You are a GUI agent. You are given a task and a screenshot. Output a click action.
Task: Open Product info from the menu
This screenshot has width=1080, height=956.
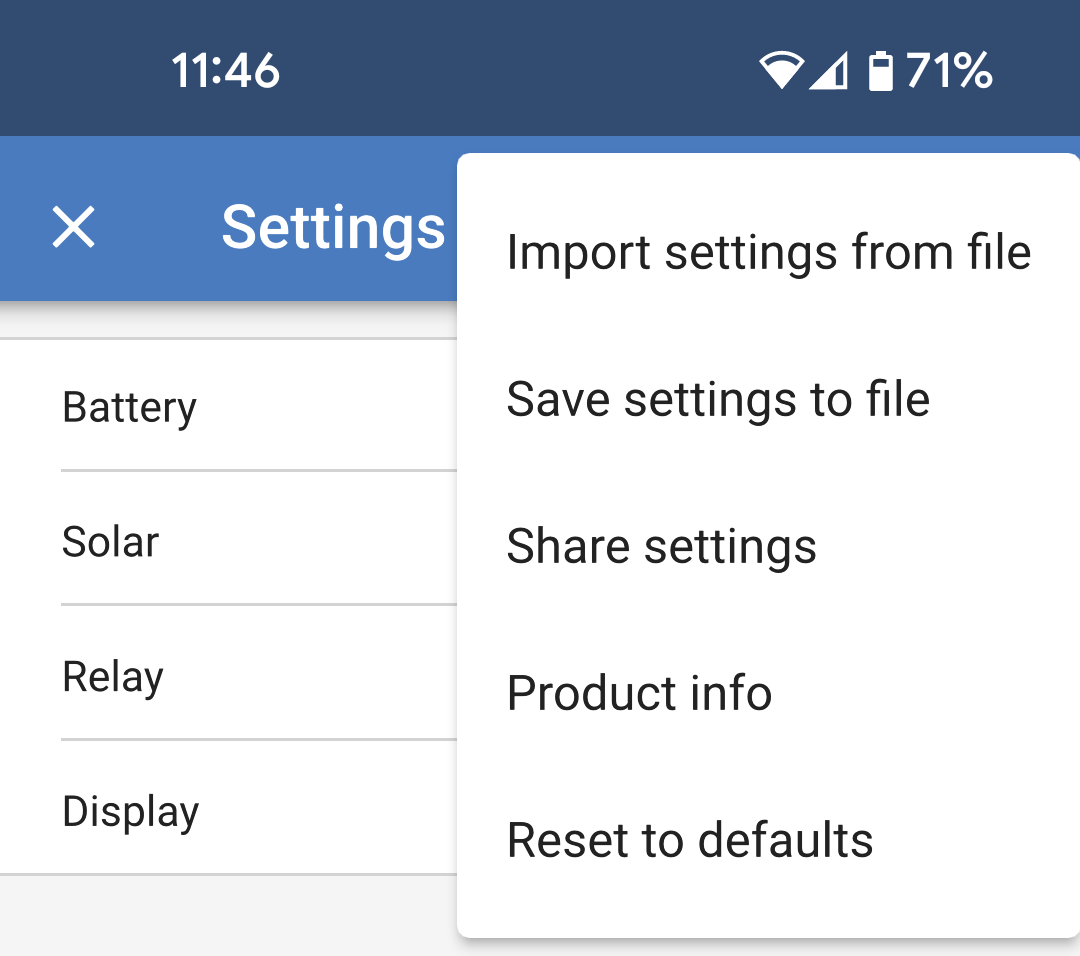point(639,693)
